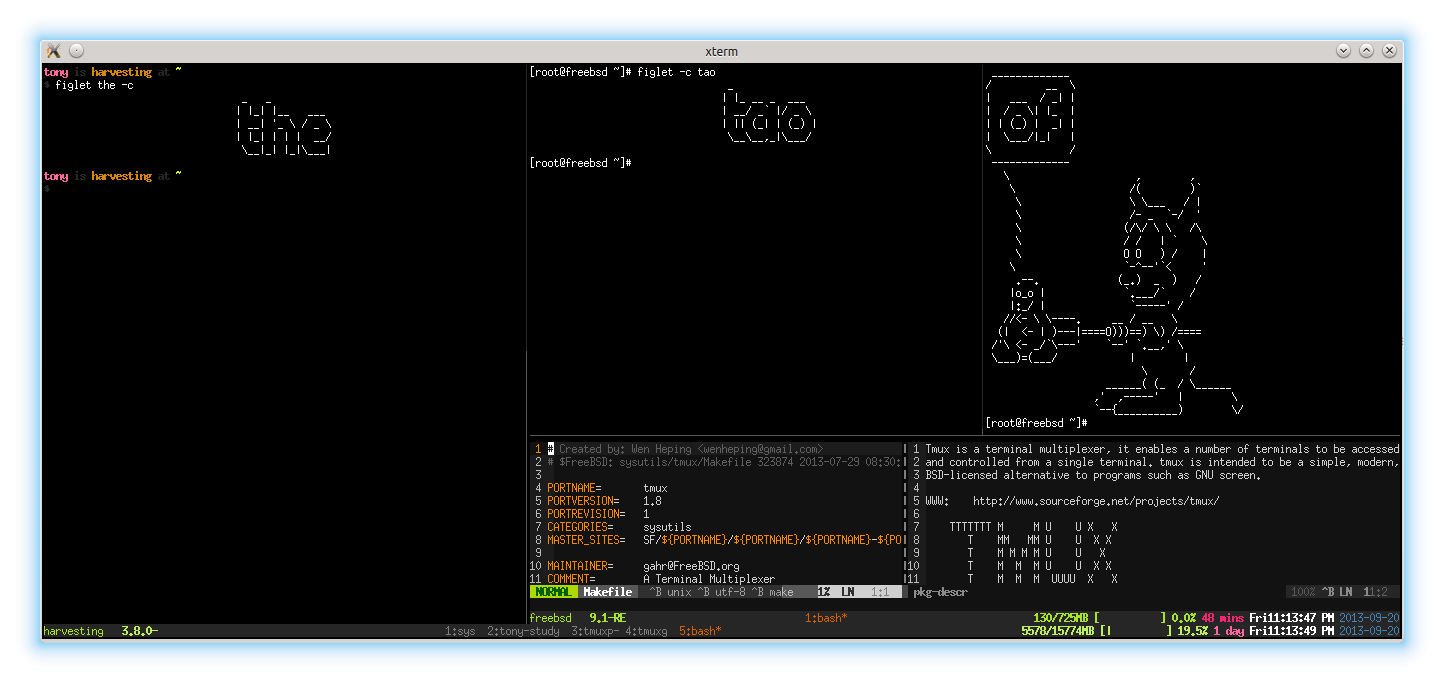
Task: Click the NORMAL mode indicator in vim
Action: click(553, 592)
